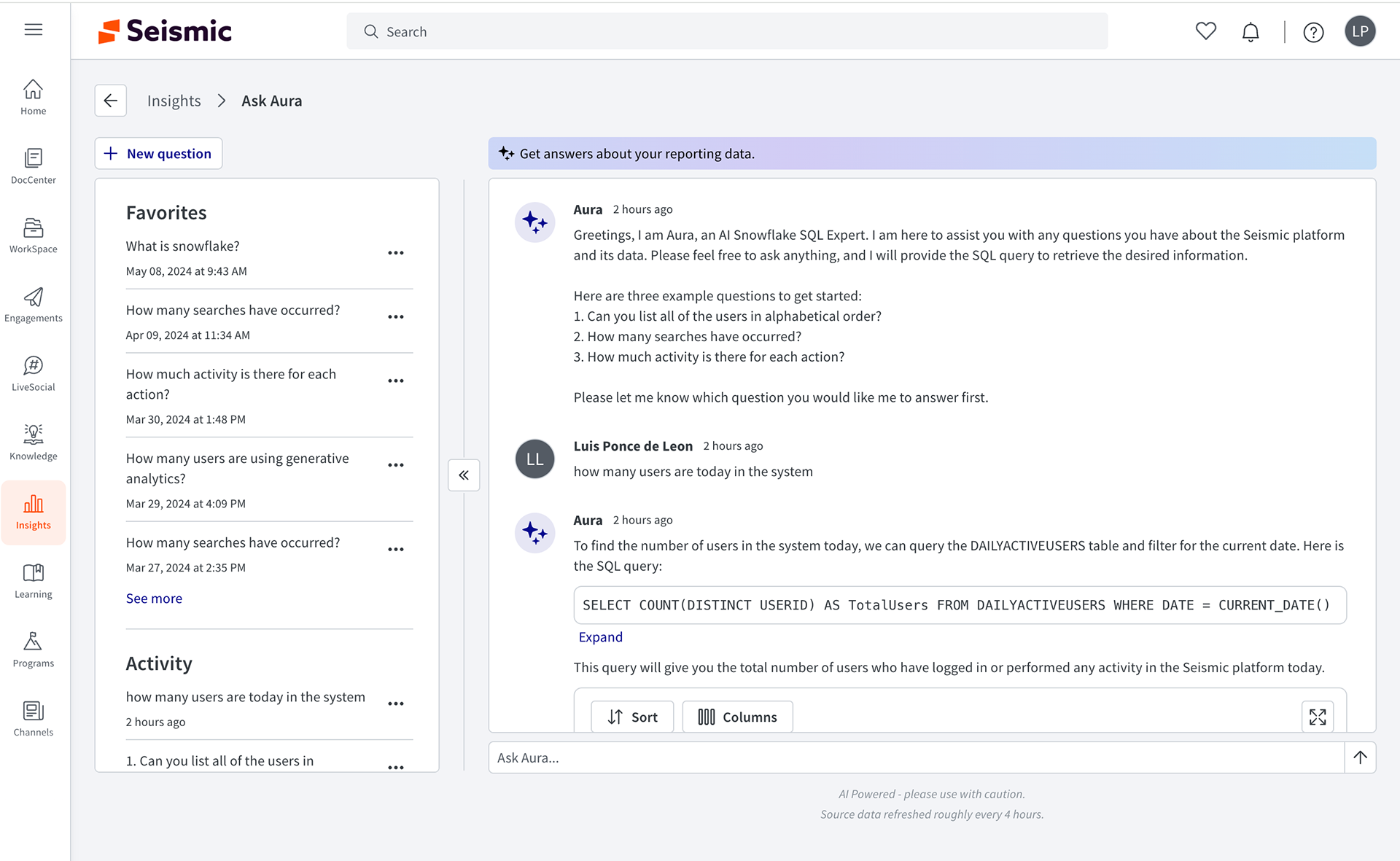Open options for Mar 27 searches favorite
The width and height of the screenshot is (1400, 861).
pos(396,550)
